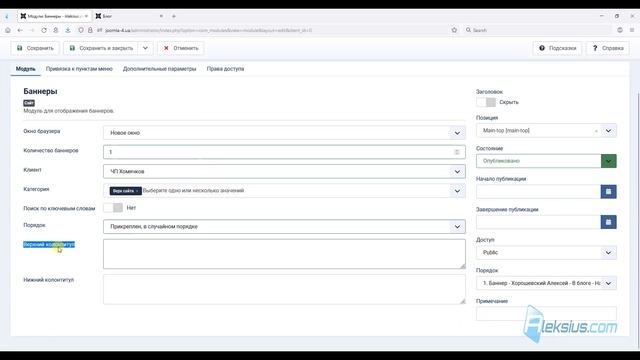
Task: Open the Позиция Main-top dropdown
Action: [x=546, y=131]
